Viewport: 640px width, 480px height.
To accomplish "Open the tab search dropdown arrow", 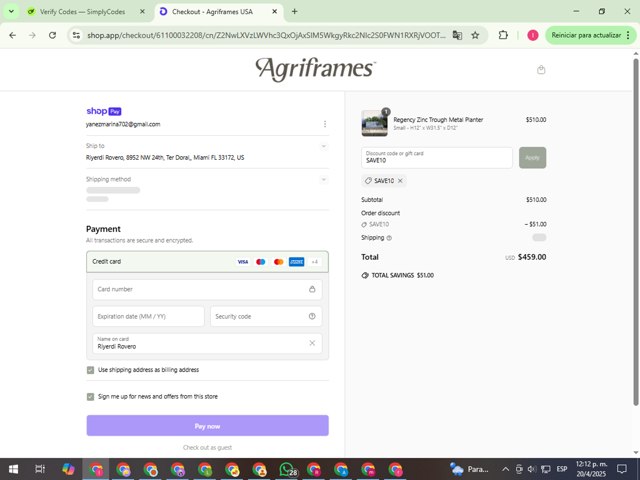I will [x=11, y=11].
